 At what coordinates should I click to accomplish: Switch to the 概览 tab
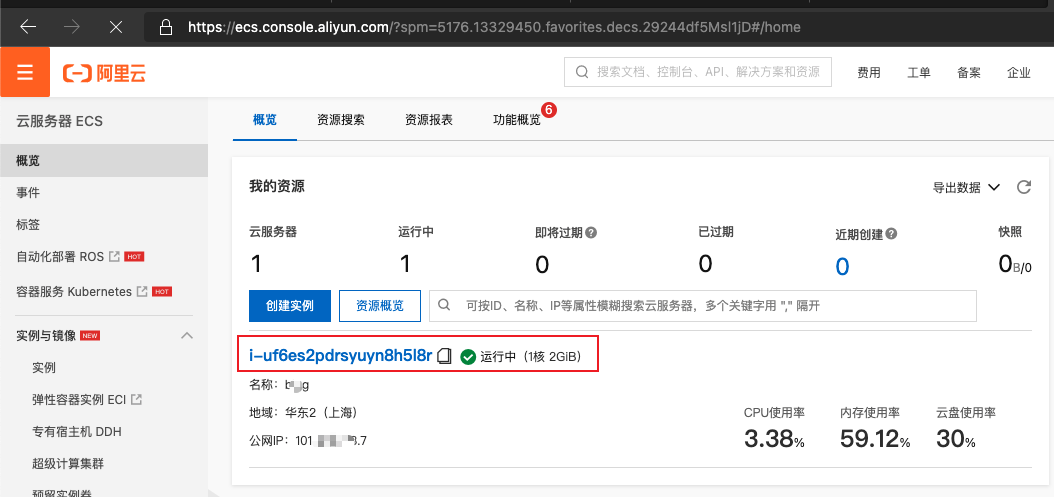(x=265, y=120)
